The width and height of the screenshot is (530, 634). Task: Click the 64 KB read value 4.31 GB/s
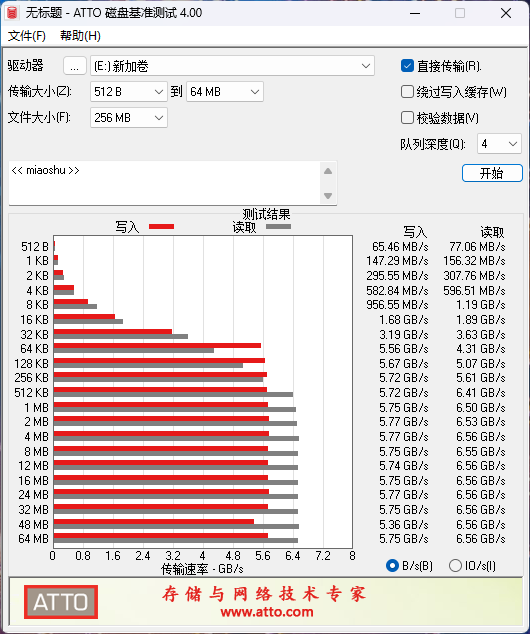pos(481,349)
